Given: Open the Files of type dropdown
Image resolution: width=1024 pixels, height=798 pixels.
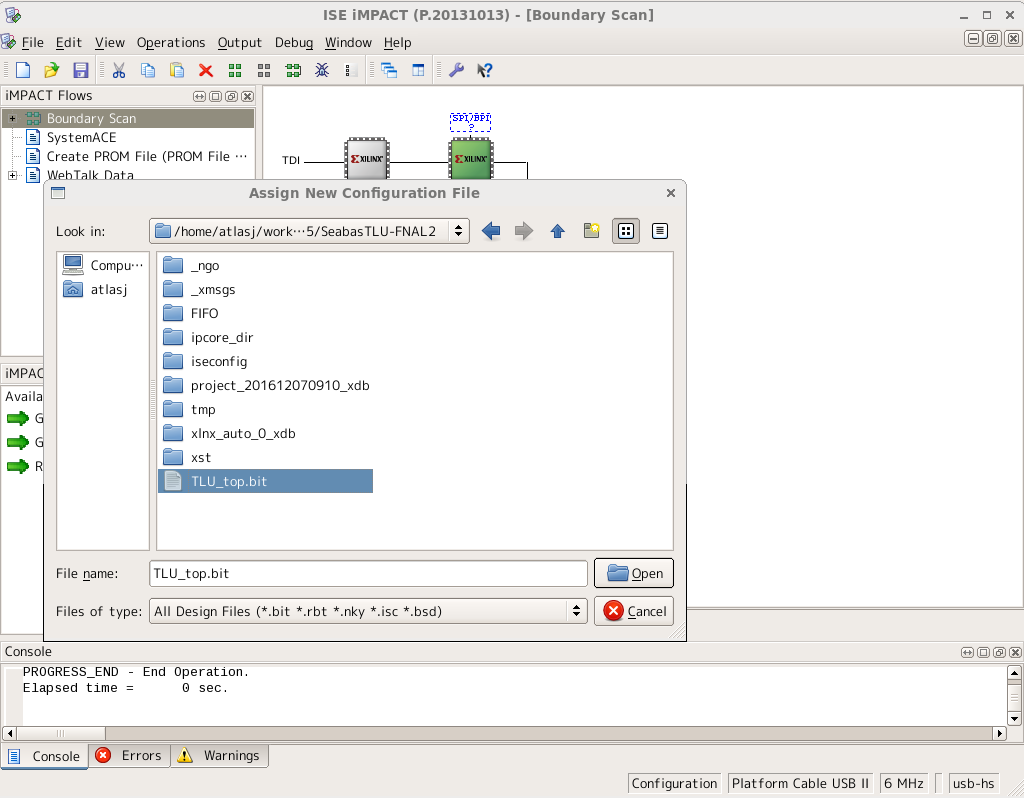Looking at the screenshot, I should click(x=367, y=611).
